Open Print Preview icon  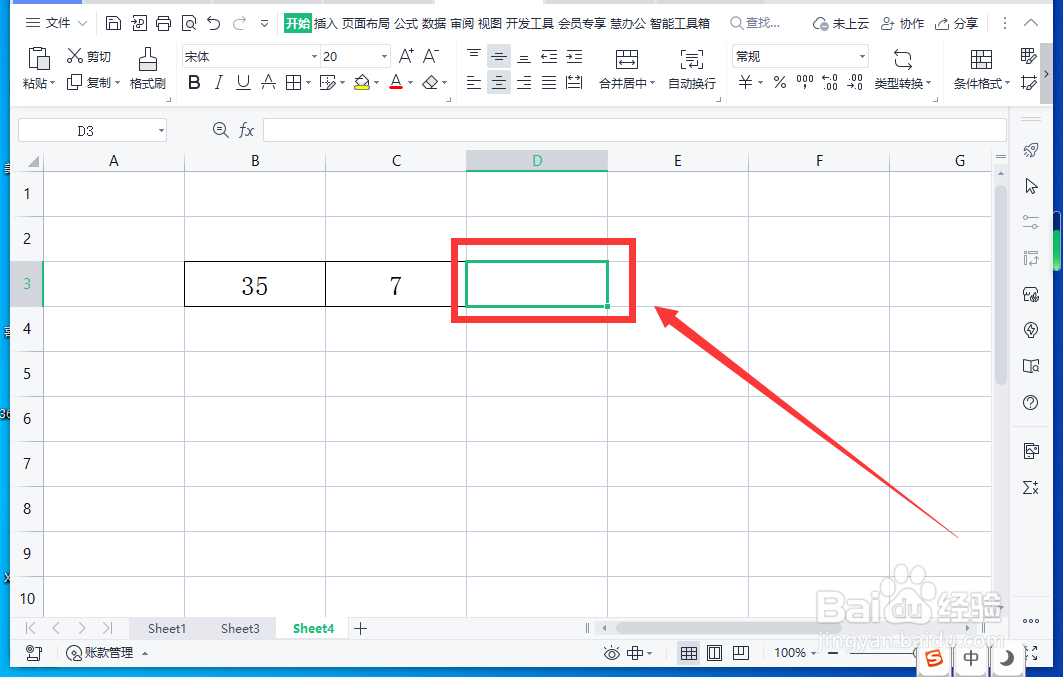188,24
